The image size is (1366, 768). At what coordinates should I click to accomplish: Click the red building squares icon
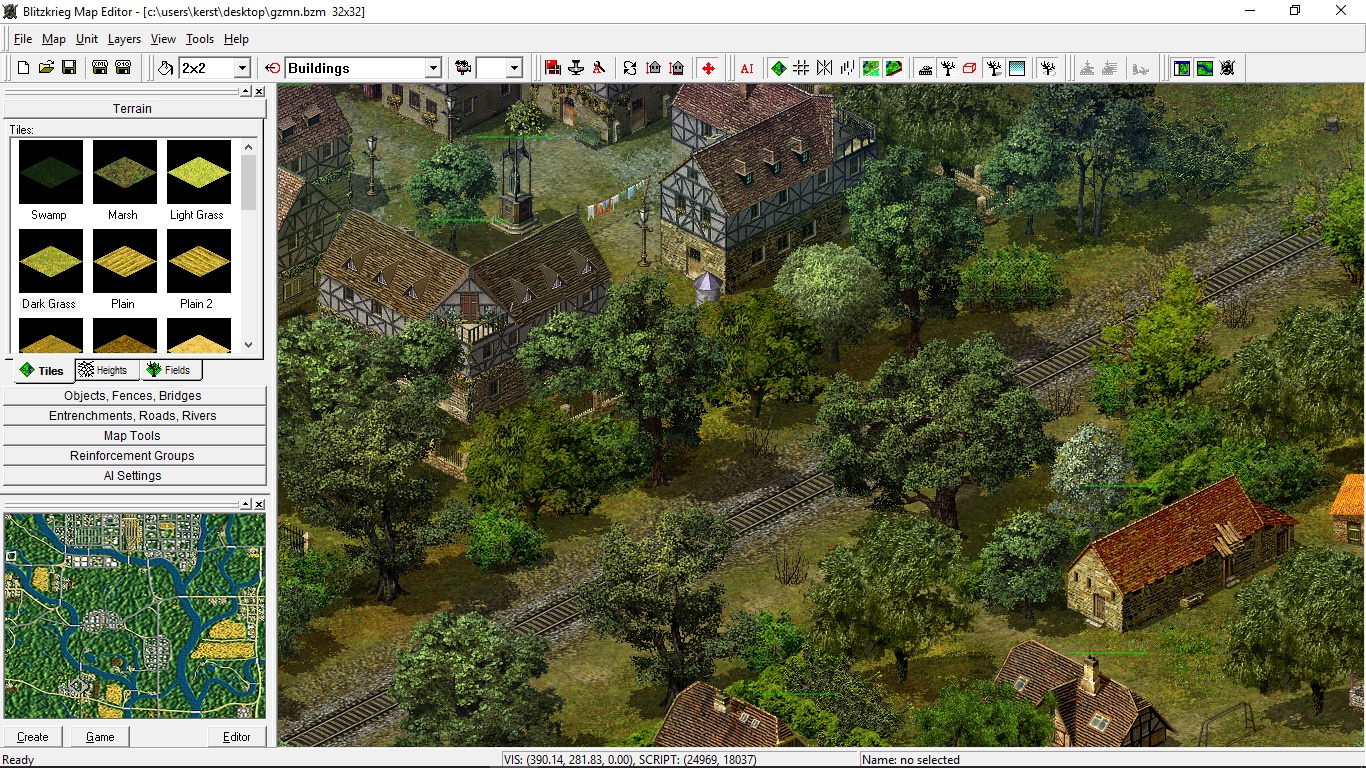pos(553,68)
